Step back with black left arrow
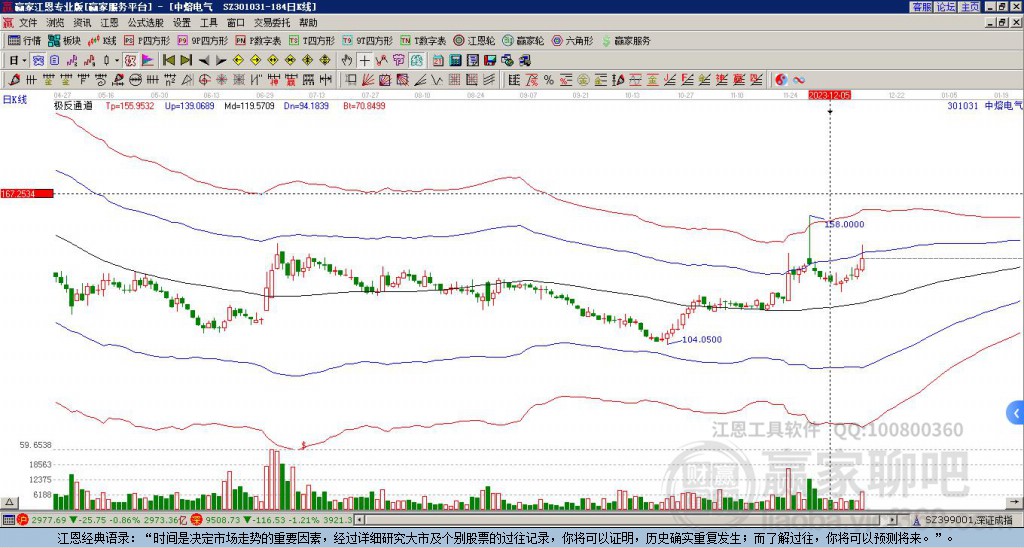 pos(204,61)
